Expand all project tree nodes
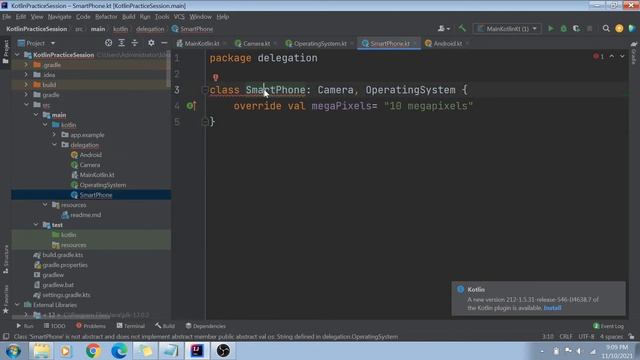The image size is (640, 360). tap(121, 43)
